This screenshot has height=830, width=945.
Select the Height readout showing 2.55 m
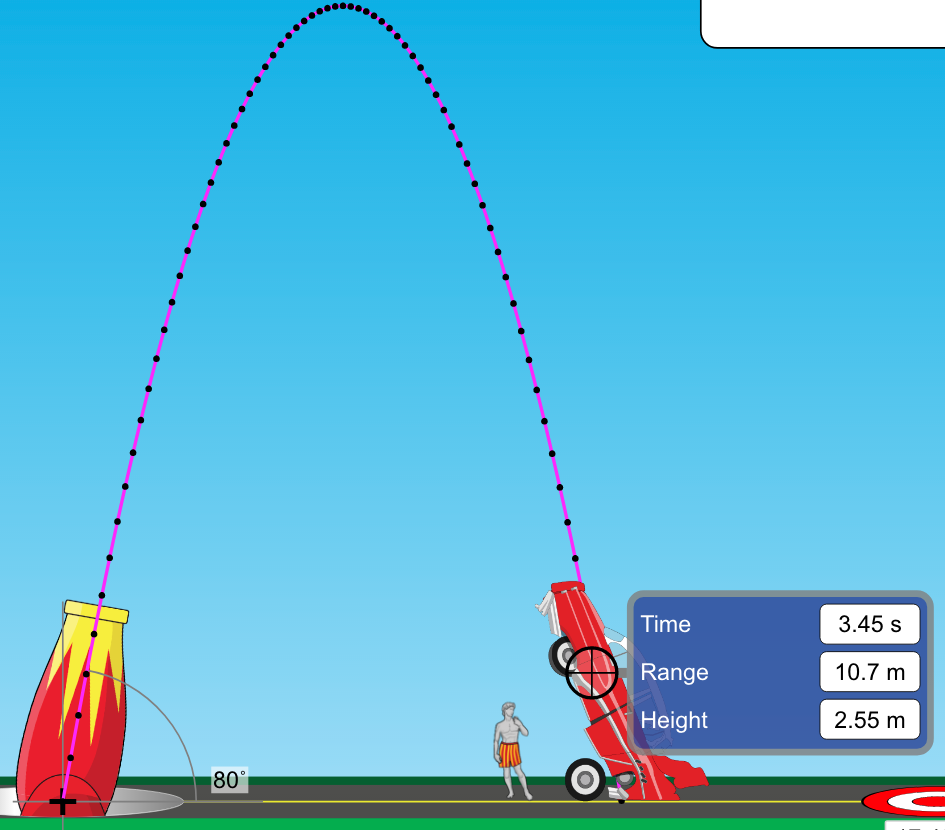tap(868, 719)
